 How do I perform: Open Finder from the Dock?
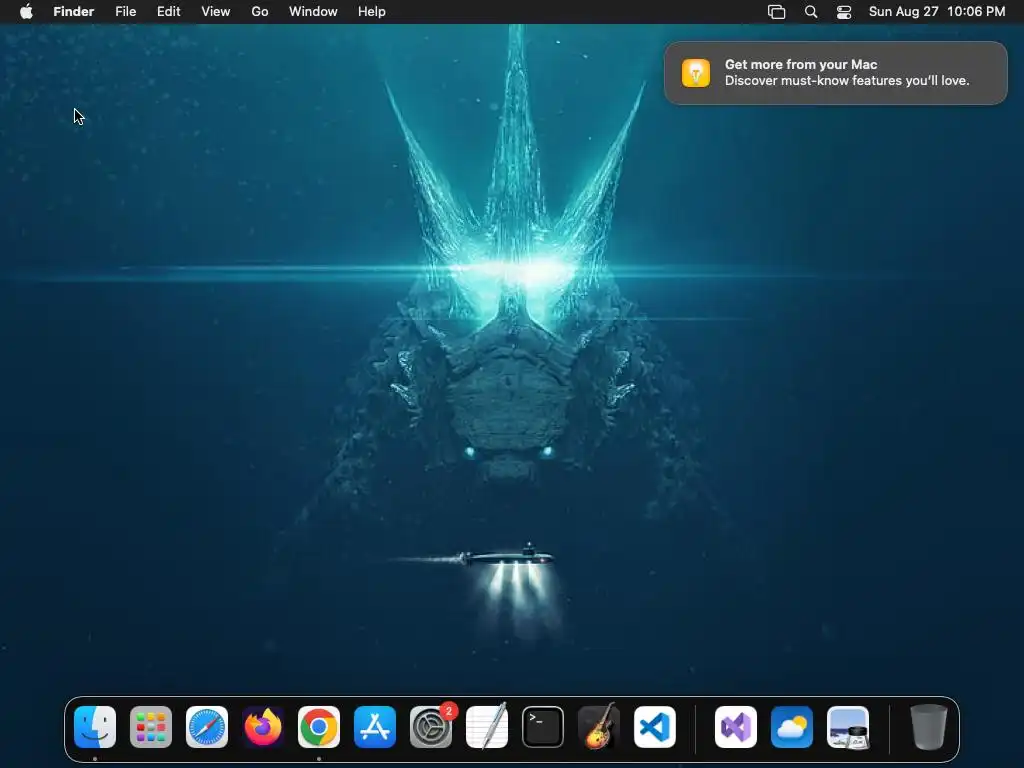click(95, 727)
